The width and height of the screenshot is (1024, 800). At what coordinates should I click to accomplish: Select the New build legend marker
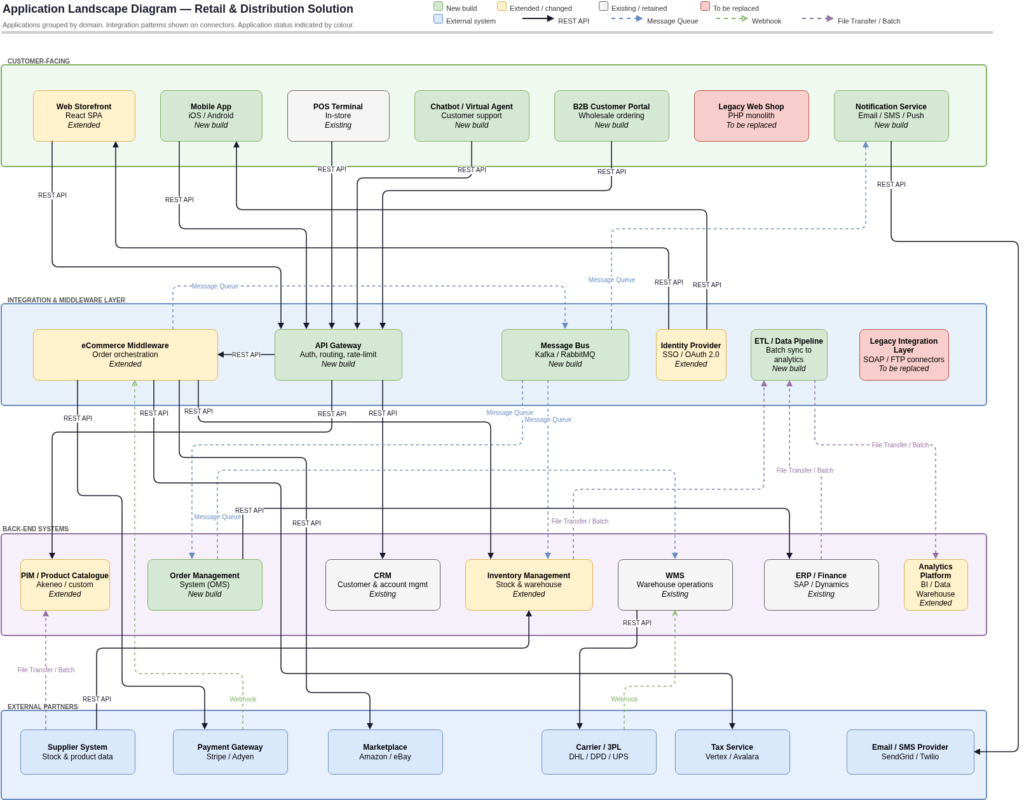coord(437,6)
